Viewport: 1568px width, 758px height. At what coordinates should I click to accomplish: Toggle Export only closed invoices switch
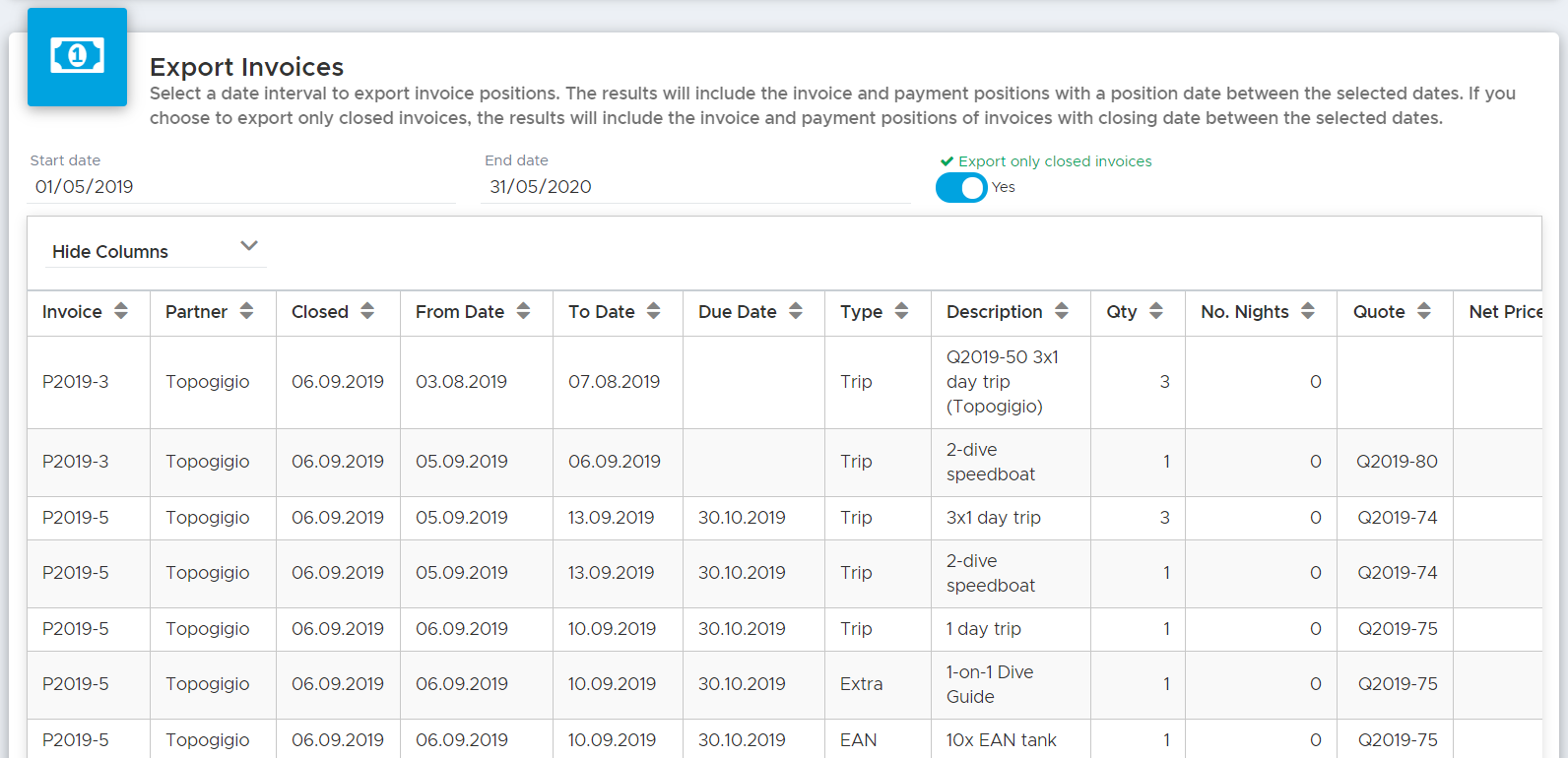pos(961,187)
